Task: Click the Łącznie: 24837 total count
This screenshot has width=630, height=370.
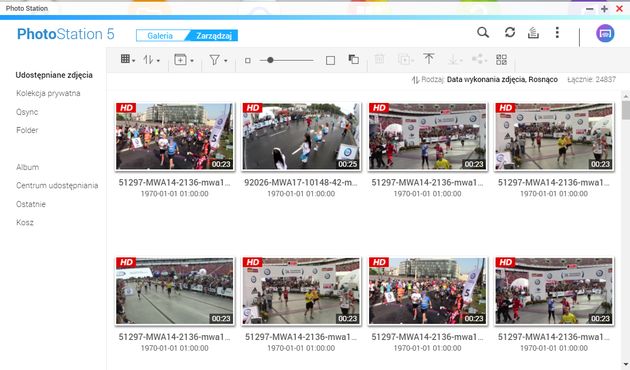Action: (591, 80)
